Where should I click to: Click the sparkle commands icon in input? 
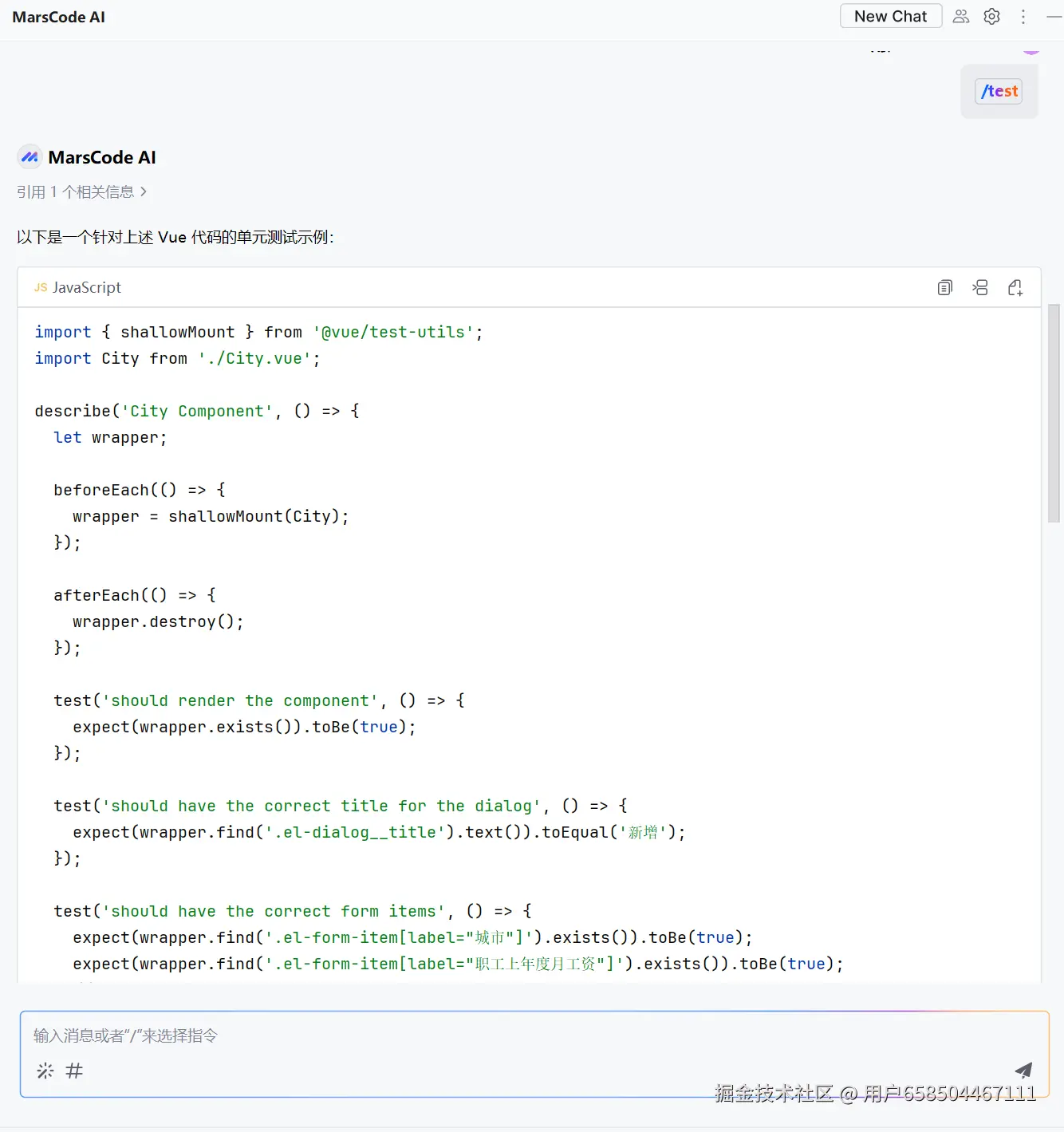(x=45, y=1071)
